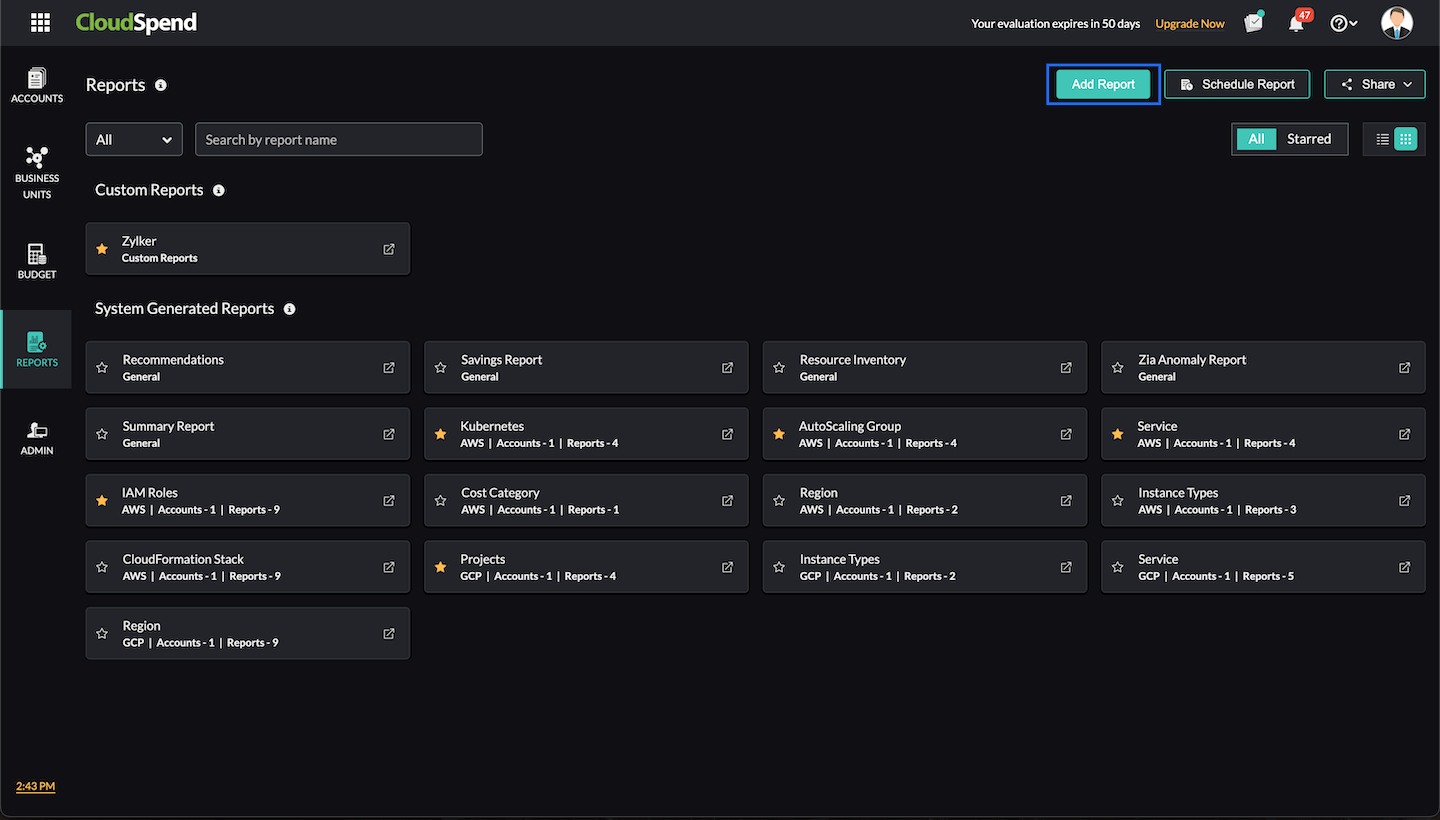Open the All filter dropdown
The width and height of the screenshot is (1440, 820).
click(x=134, y=140)
